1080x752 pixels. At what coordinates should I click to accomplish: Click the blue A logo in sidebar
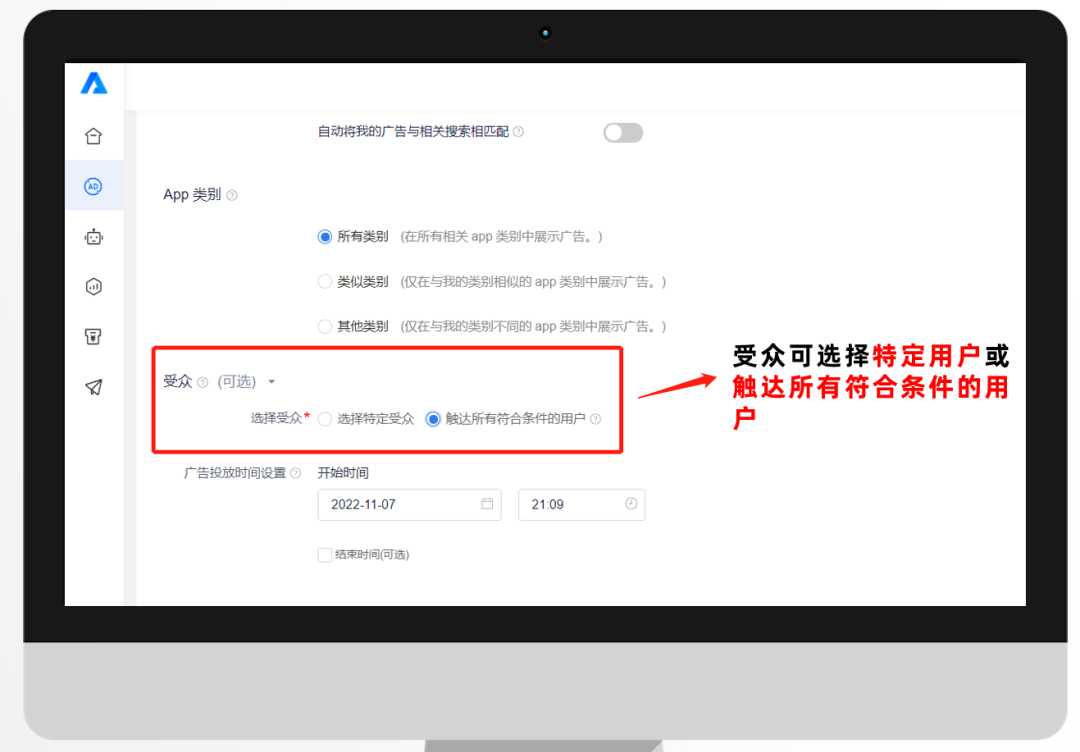pyautogui.click(x=94, y=83)
